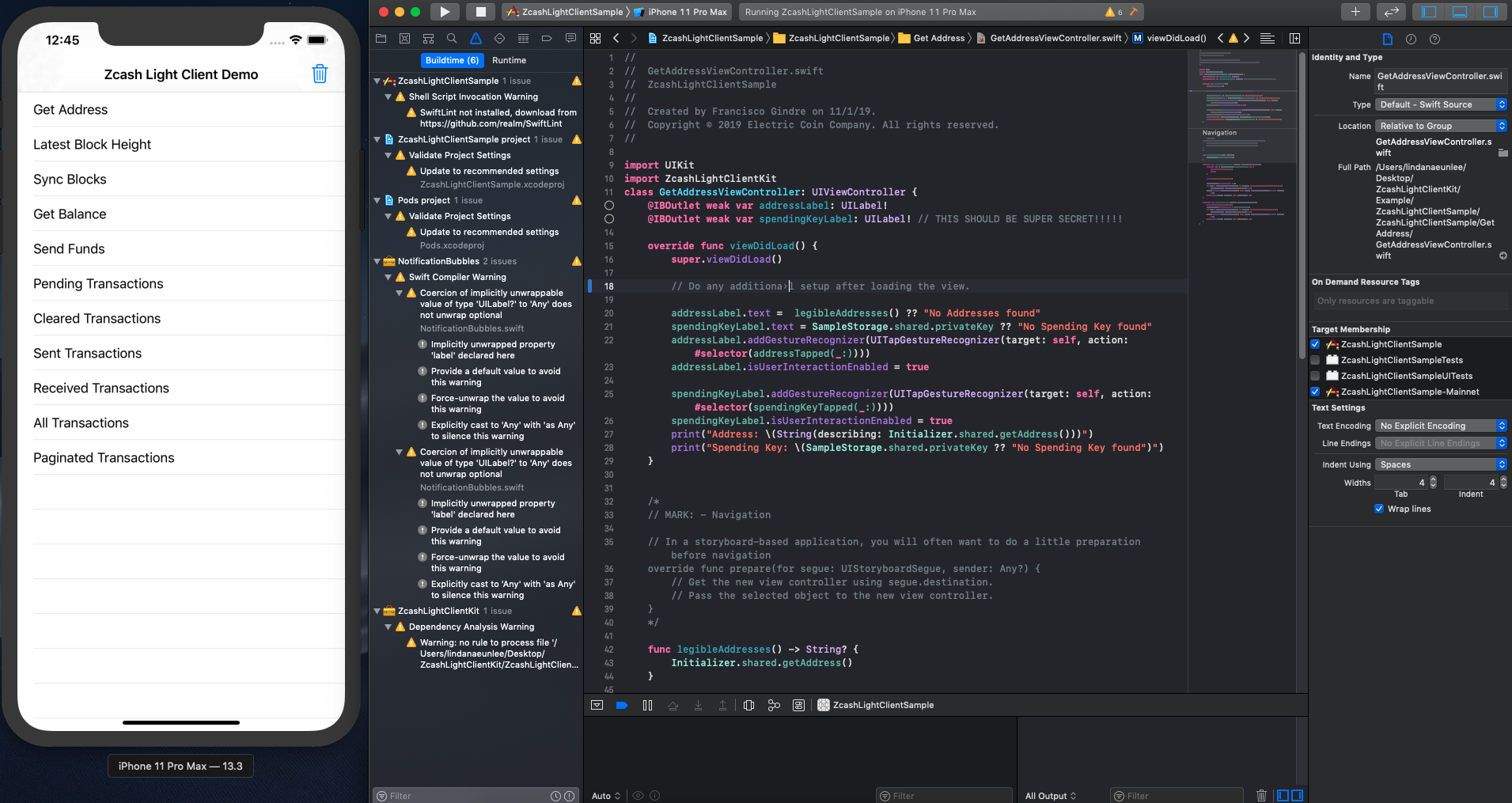Tap Get Address in the simulator
The width and height of the screenshot is (1512, 803).
click(x=181, y=109)
